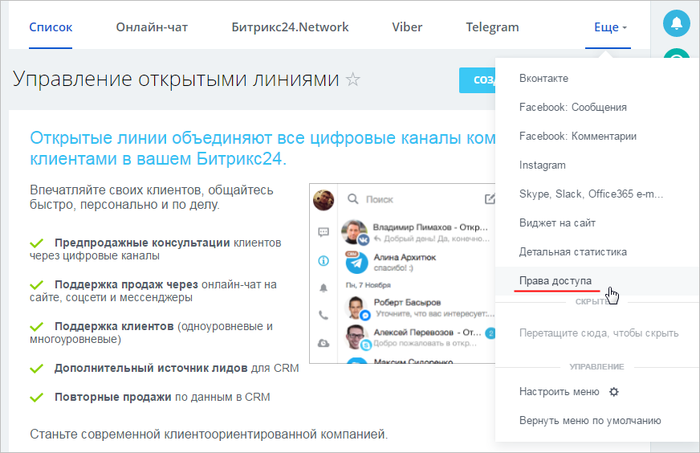Click the "Пн, 7 Ноября" date separator
700x453 pixels.
[x=368, y=285]
